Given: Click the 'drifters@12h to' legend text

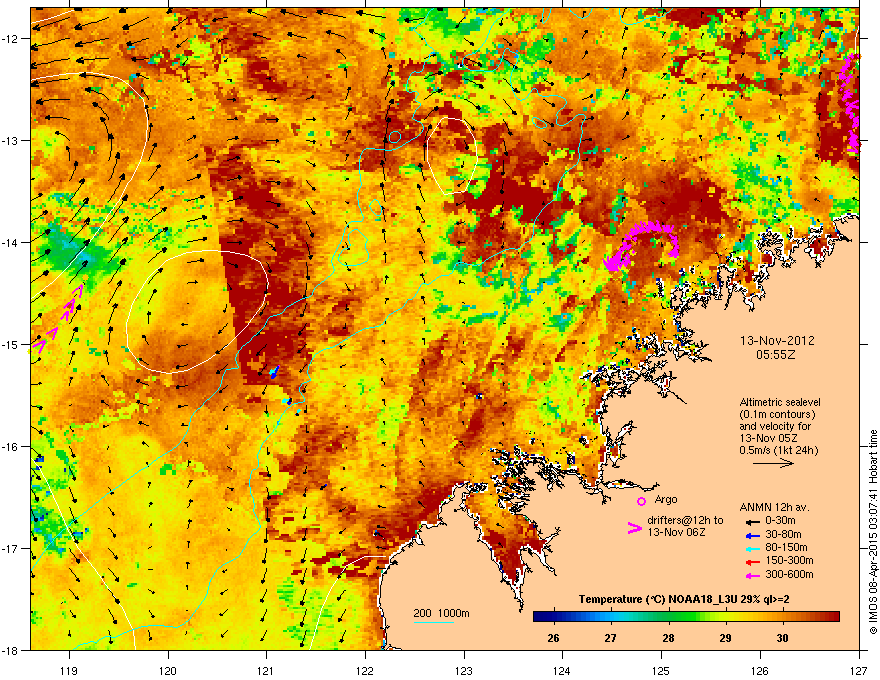Looking at the screenshot, I should [x=685, y=520].
